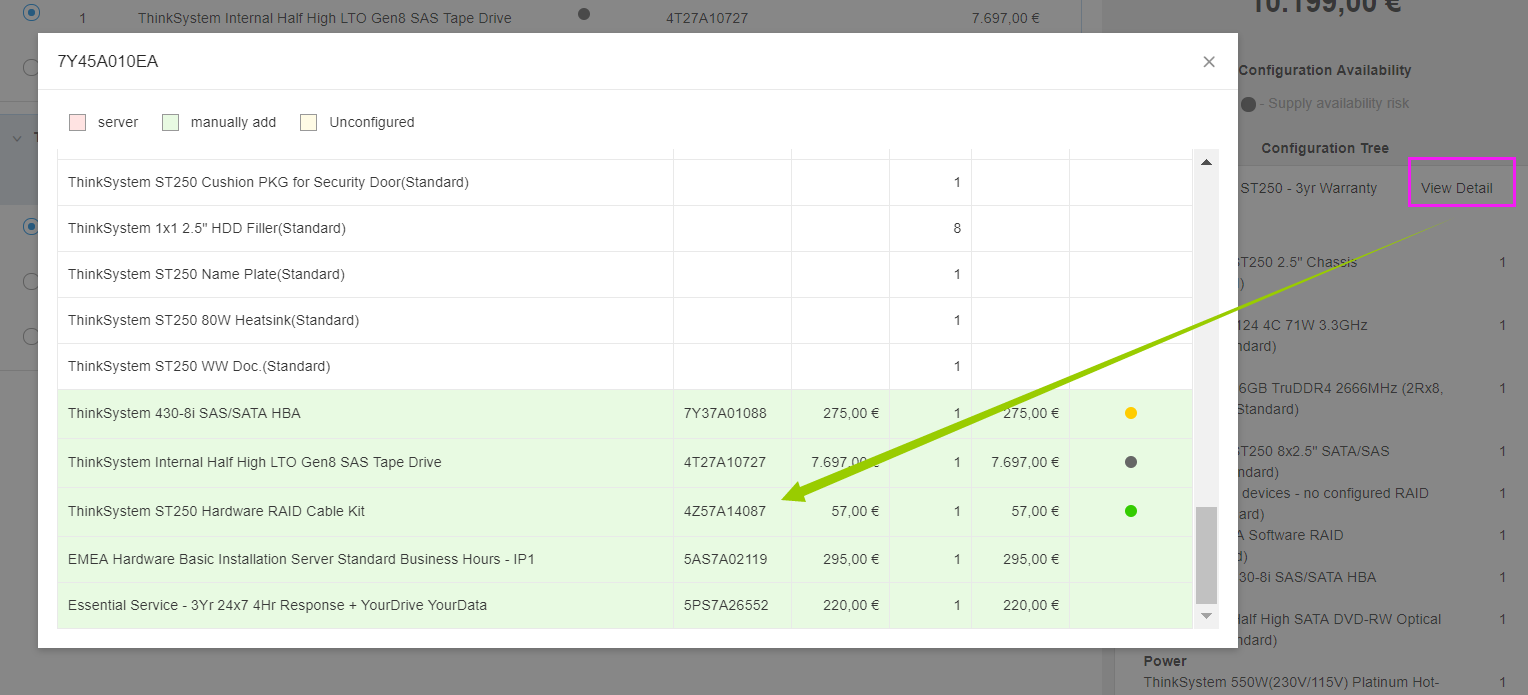This screenshot has width=1528, height=695.
Task: Collapse the section chevron on the background page
Action: (x=17, y=138)
